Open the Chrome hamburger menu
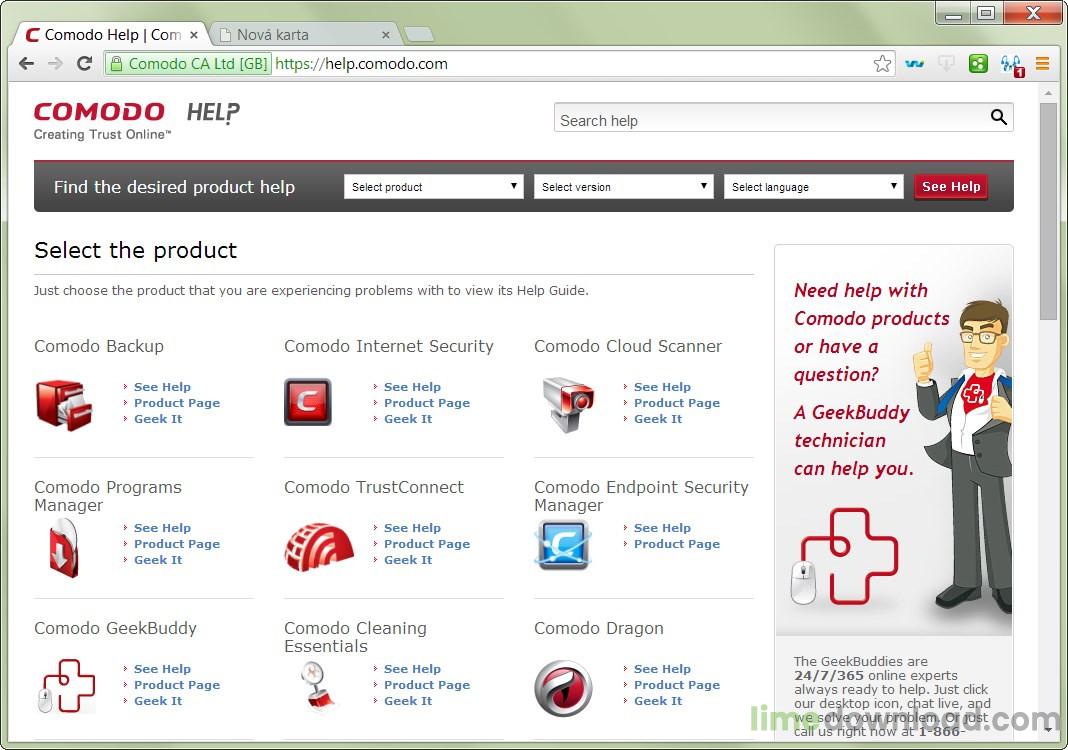 pos(1042,64)
